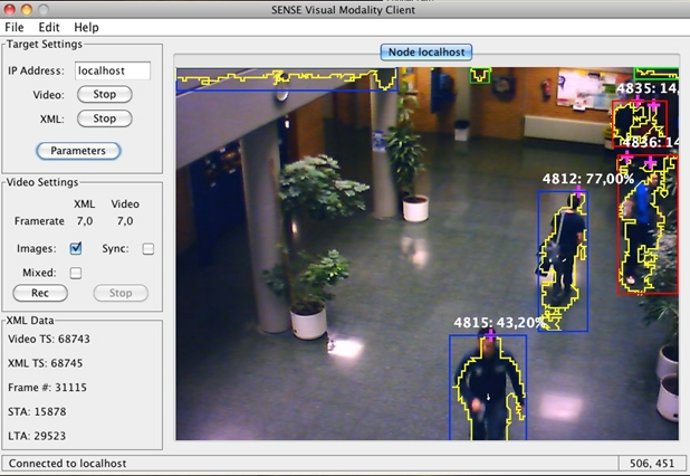Open the File menu
This screenshot has width=690, height=476.
(14, 27)
